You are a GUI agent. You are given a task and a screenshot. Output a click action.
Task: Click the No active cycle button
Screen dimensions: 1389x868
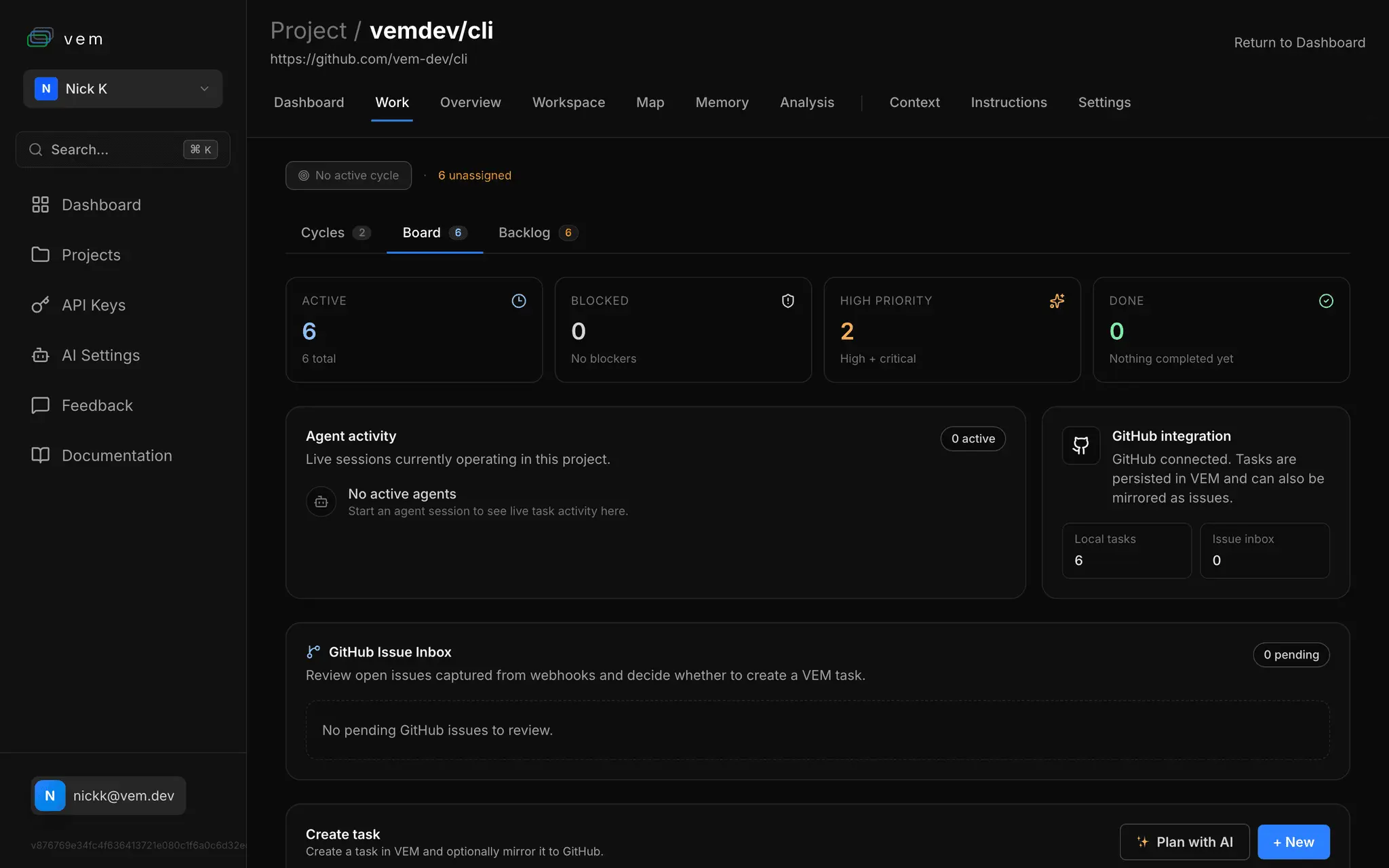point(349,176)
